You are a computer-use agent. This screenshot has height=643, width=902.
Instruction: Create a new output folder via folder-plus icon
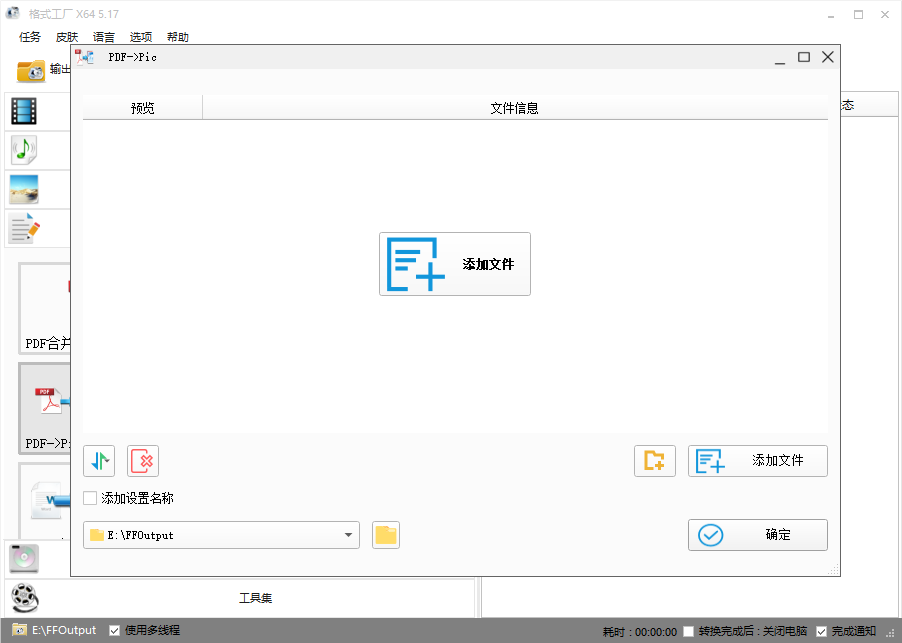click(x=655, y=461)
